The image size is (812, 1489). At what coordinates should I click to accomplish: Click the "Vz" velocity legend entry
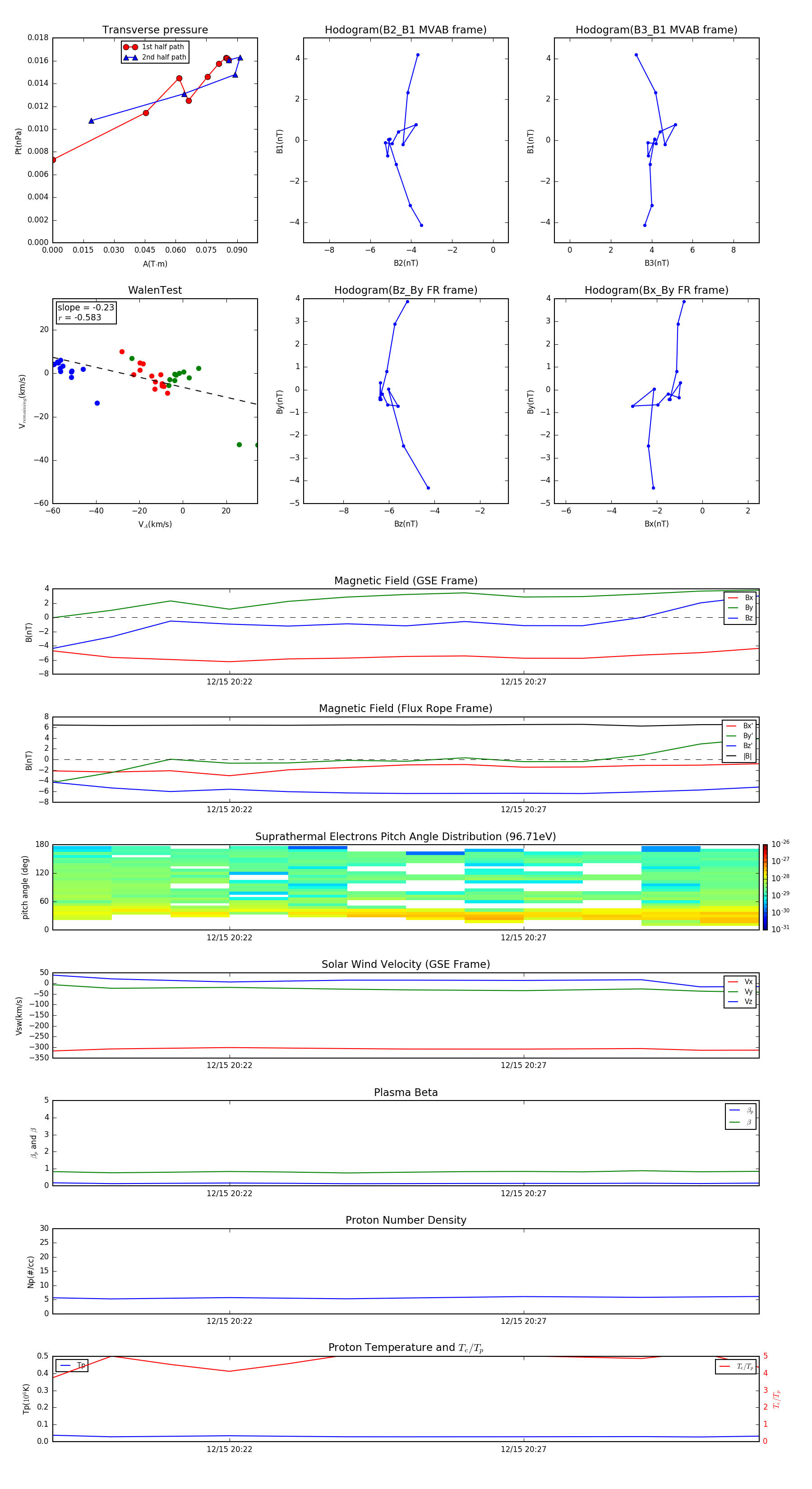coord(740,1002)
